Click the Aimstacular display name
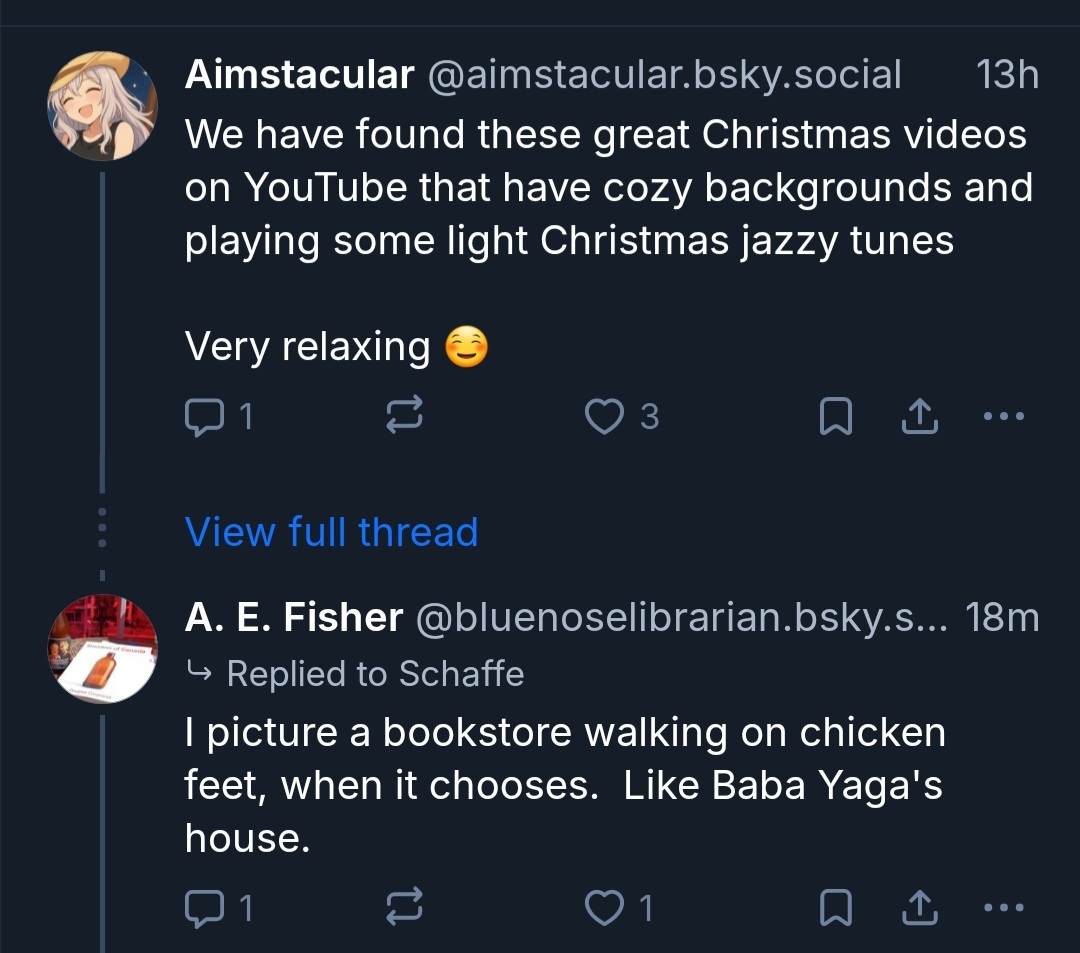This screenshot has height=953, width=1080. pos(298,75)
